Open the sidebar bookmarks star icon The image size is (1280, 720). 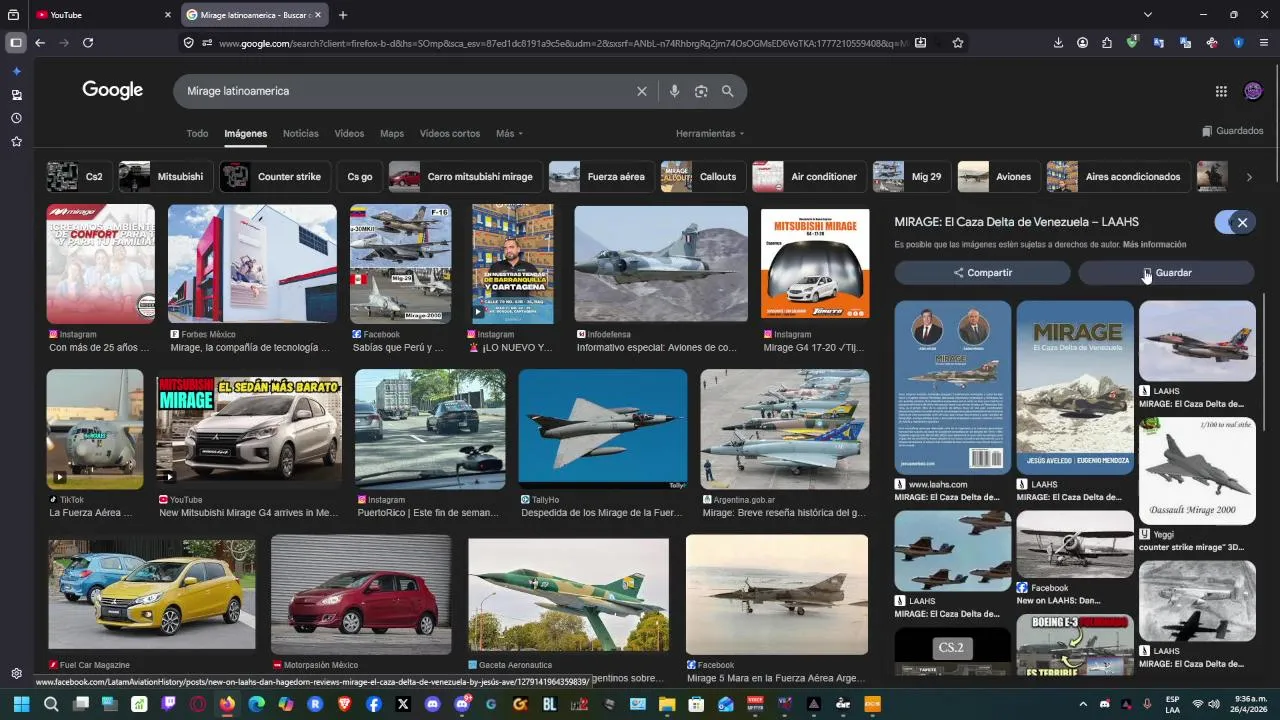(x=16, y=142)
